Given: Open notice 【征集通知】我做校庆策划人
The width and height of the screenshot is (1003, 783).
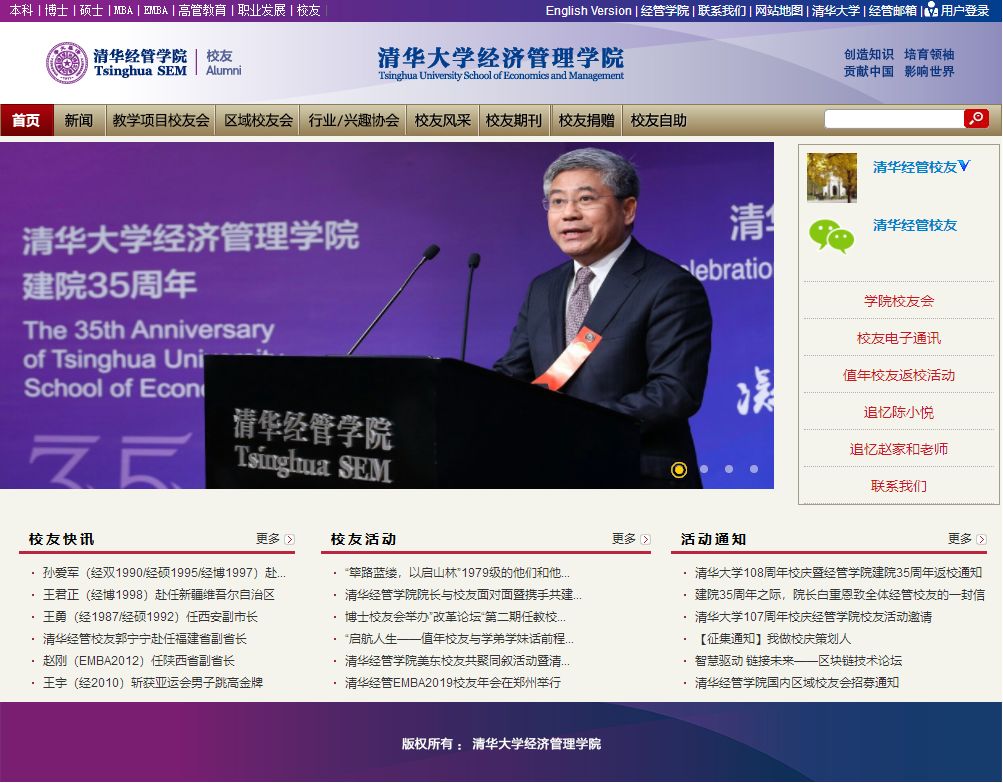Looking at the screenshot, I should coord(773,638).
